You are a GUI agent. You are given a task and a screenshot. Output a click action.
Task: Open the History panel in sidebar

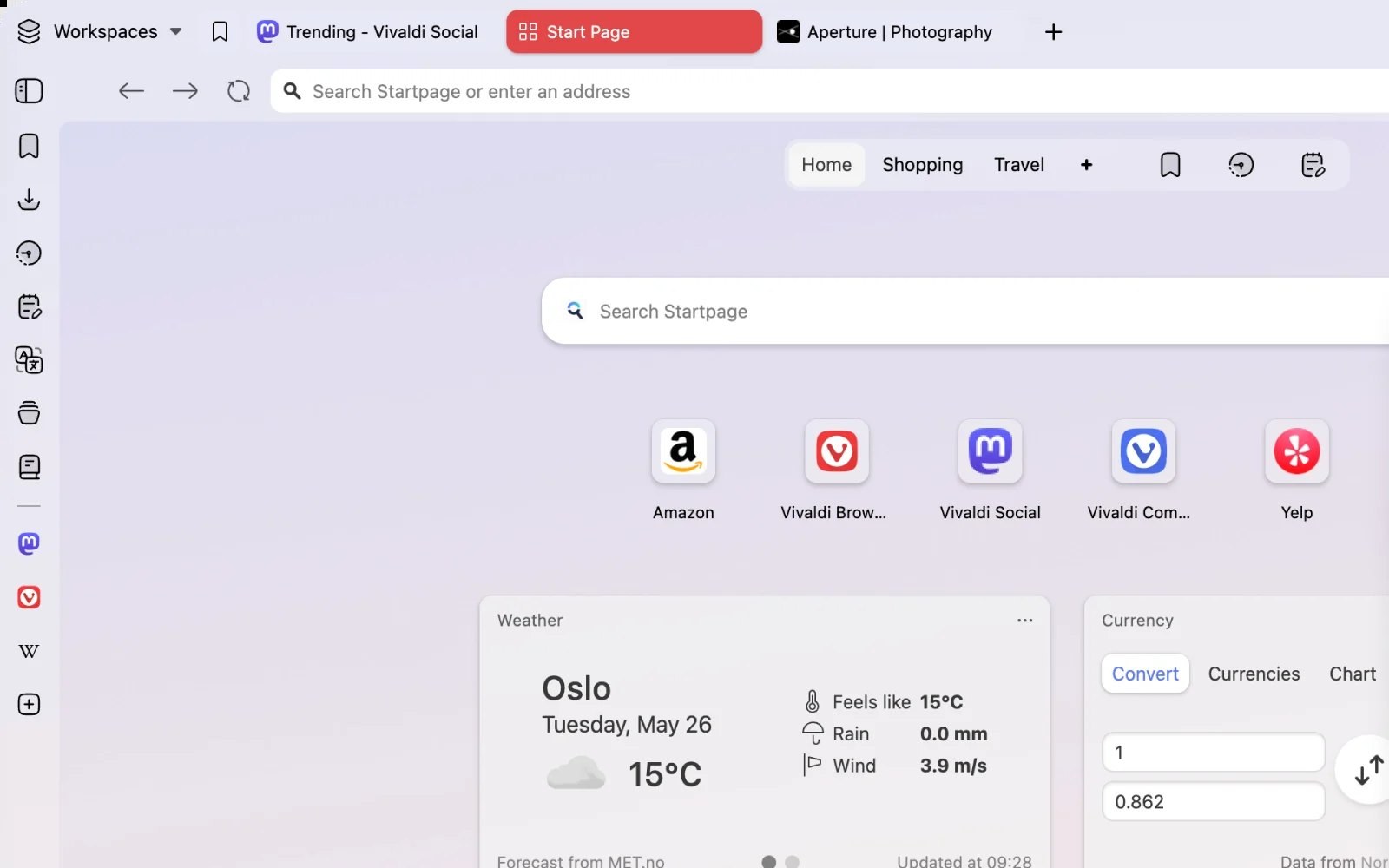[x=29, y=253]
